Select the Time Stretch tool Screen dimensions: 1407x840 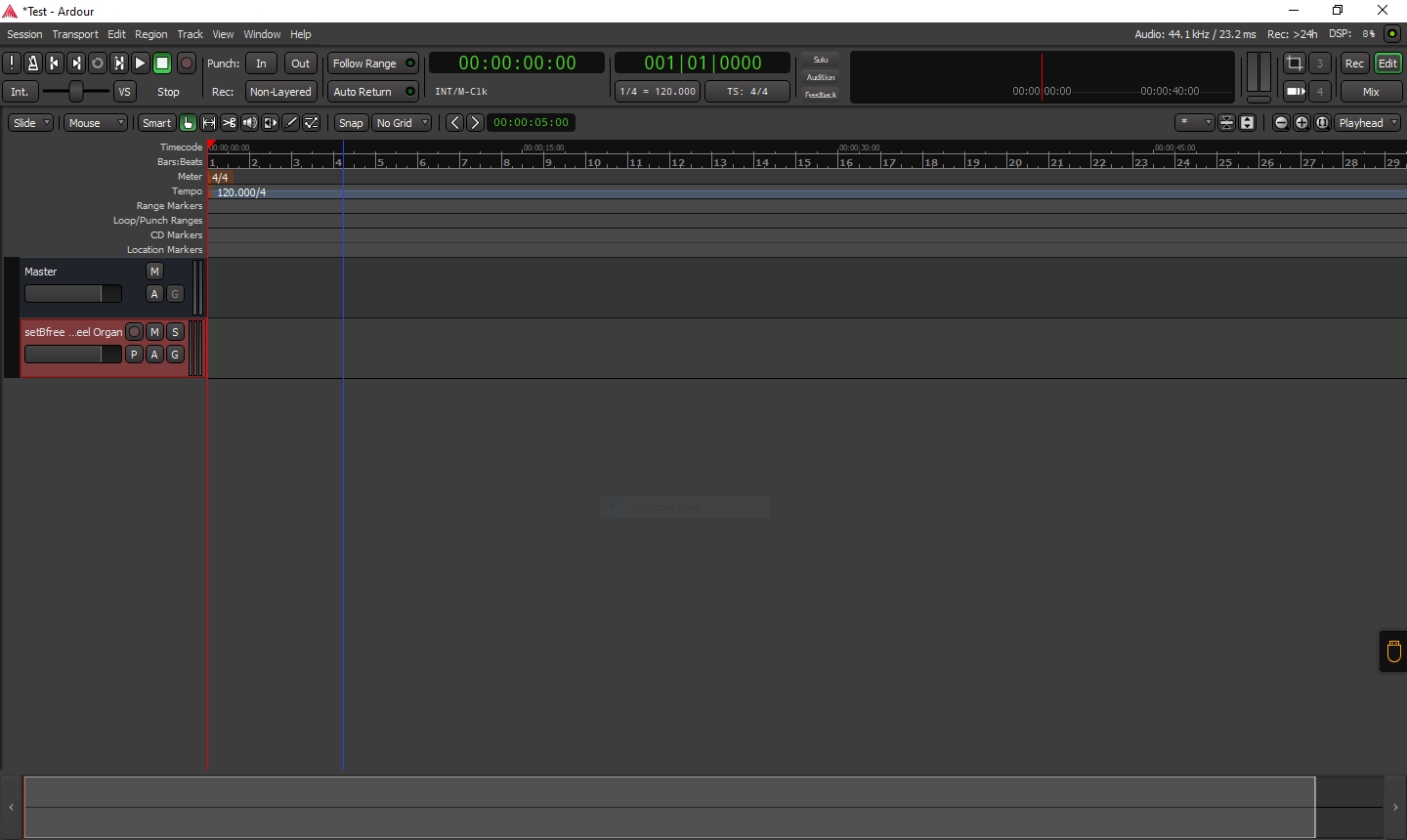(270, 123)
